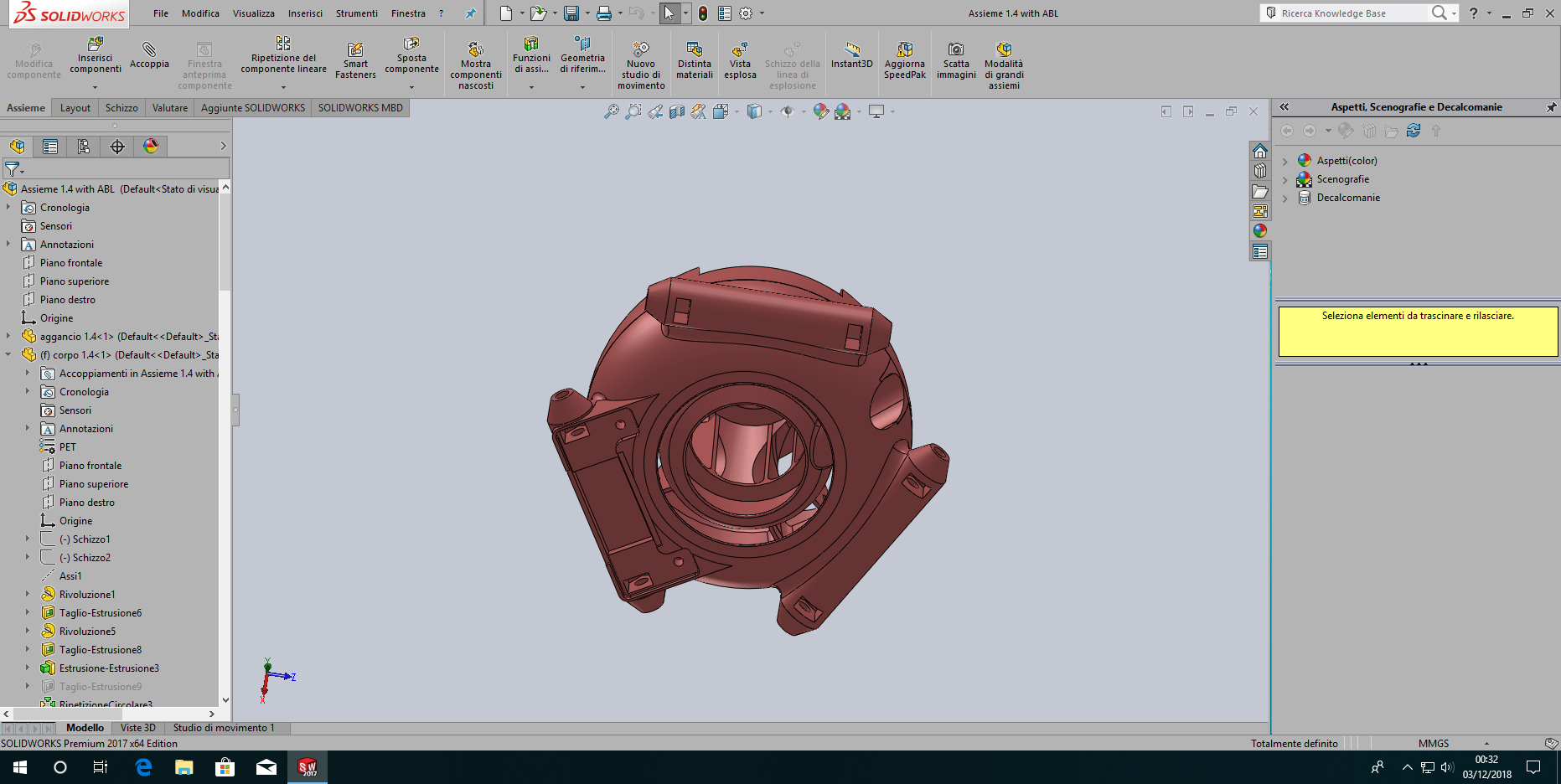This screenshot has height=784, width=1561.
Task: Open the Distinta materiali tool
Action: pos(695,60)
